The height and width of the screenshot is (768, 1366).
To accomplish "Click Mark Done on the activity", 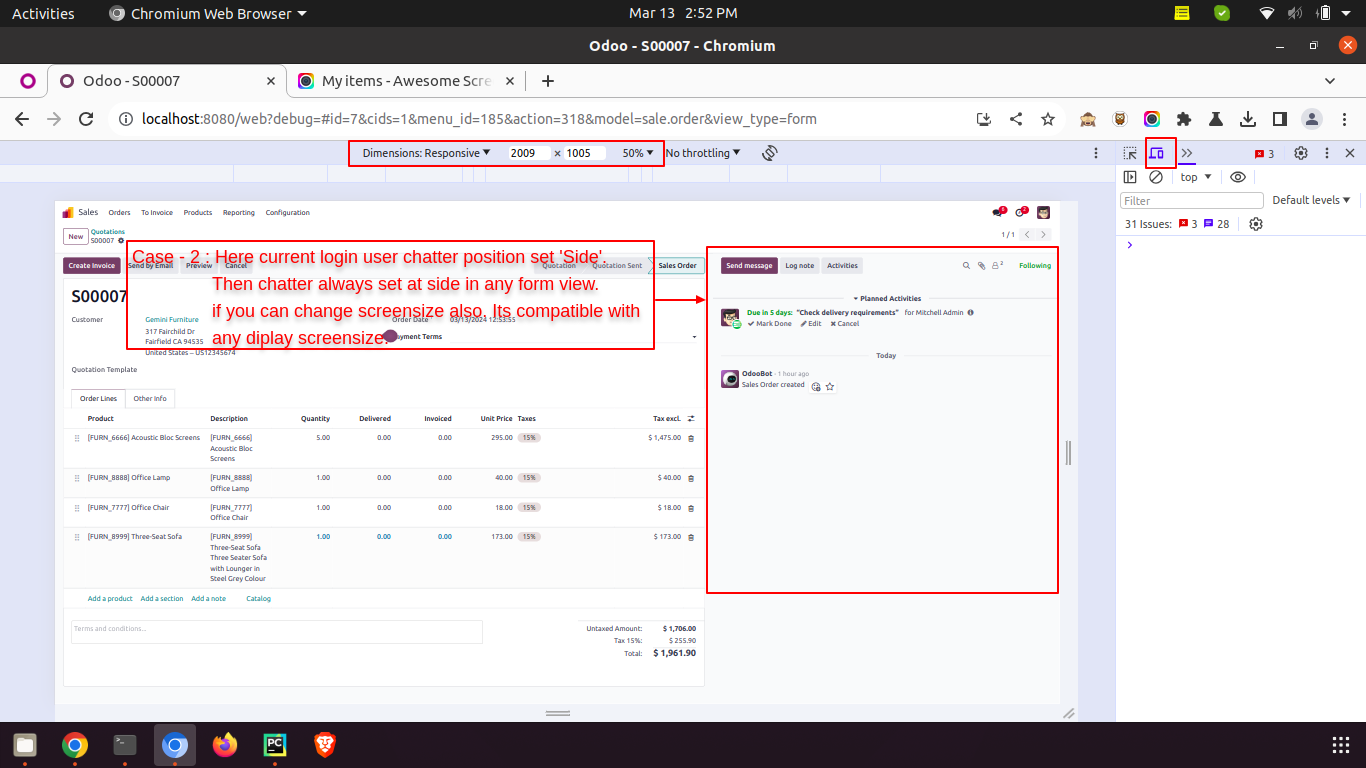I will pyautogui.click(x=770, y=324).
